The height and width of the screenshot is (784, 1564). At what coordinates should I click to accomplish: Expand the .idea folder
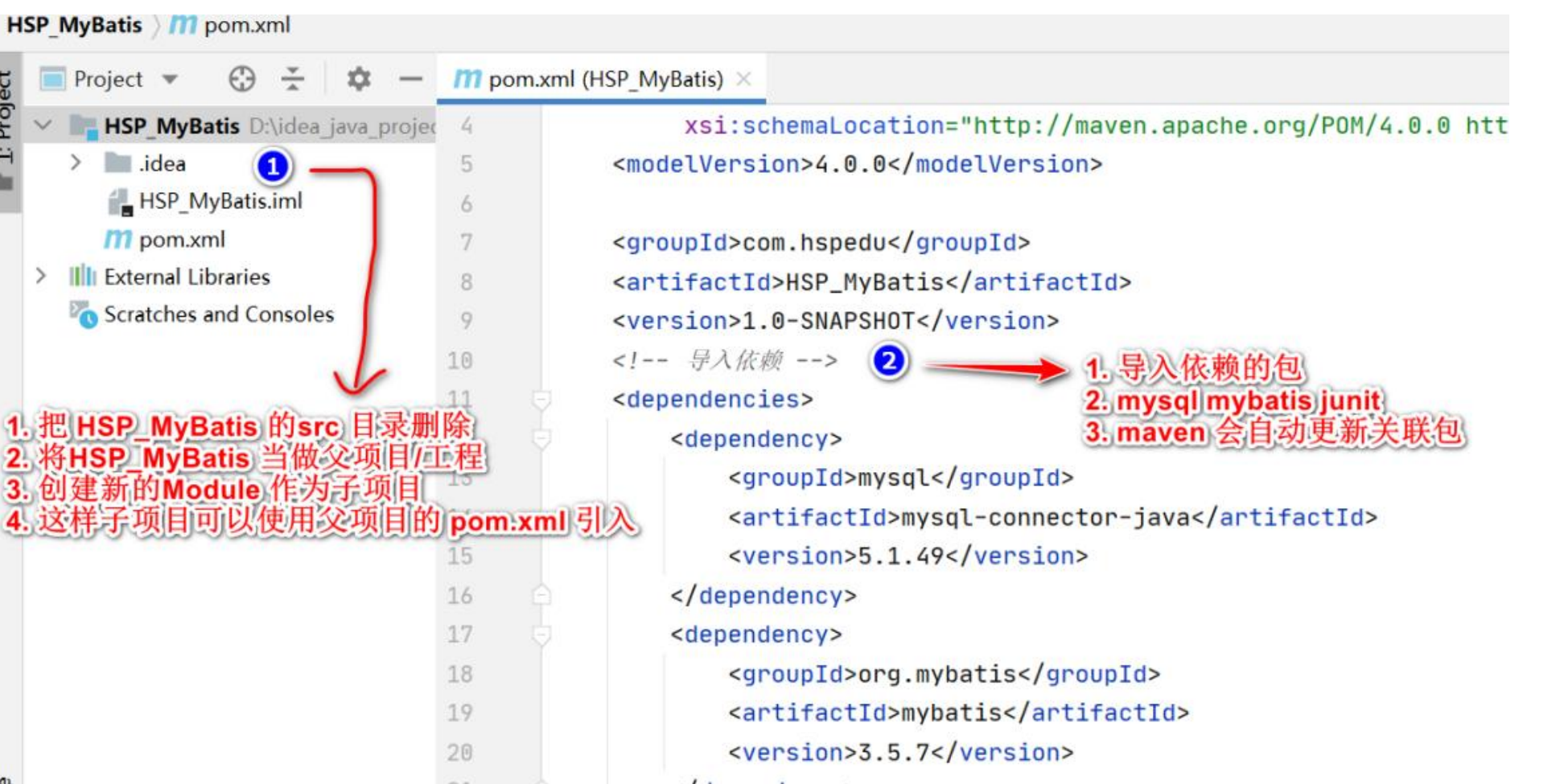pos(76,163)
